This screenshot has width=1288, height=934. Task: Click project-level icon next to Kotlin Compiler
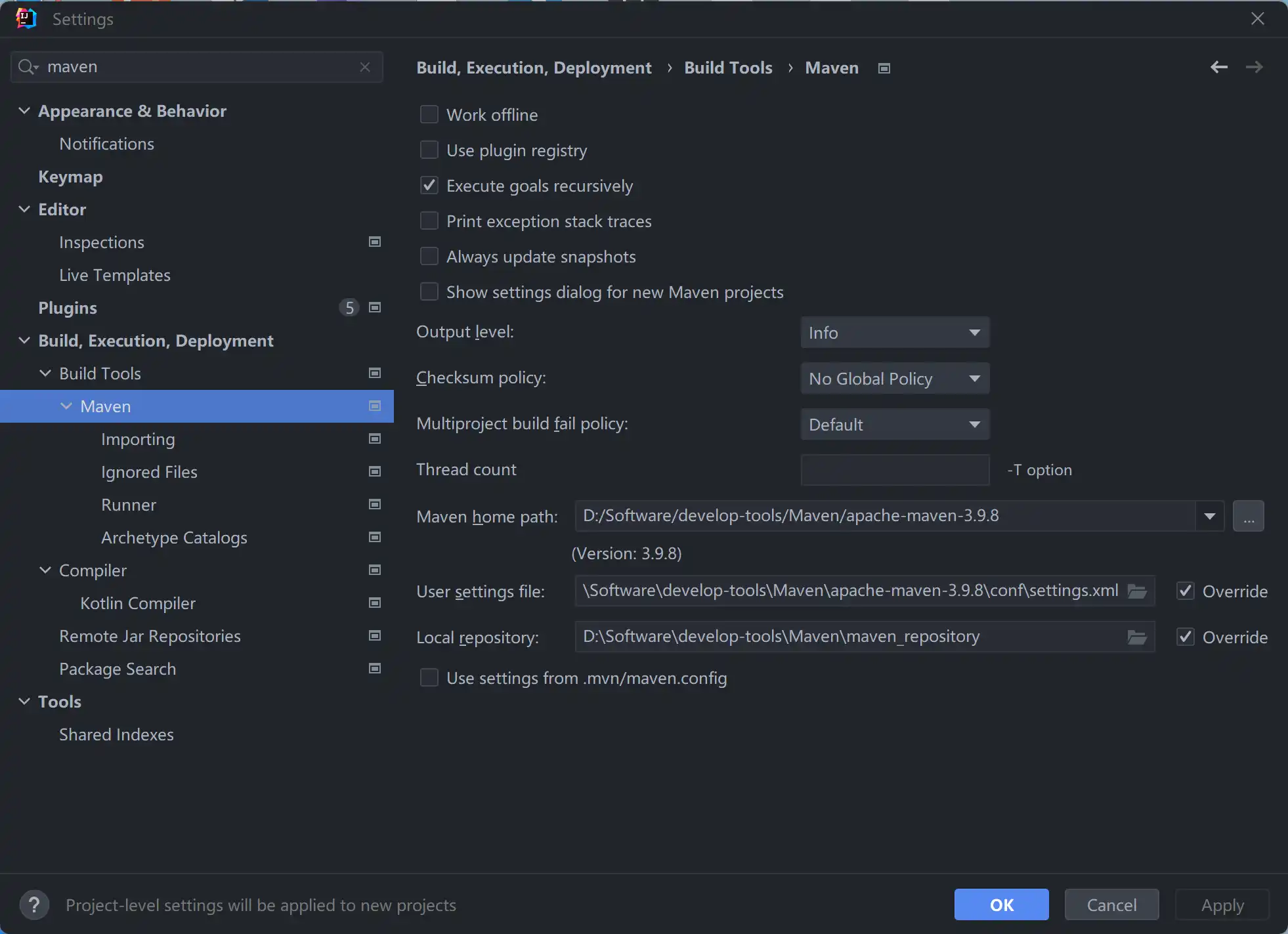point(375,603)
